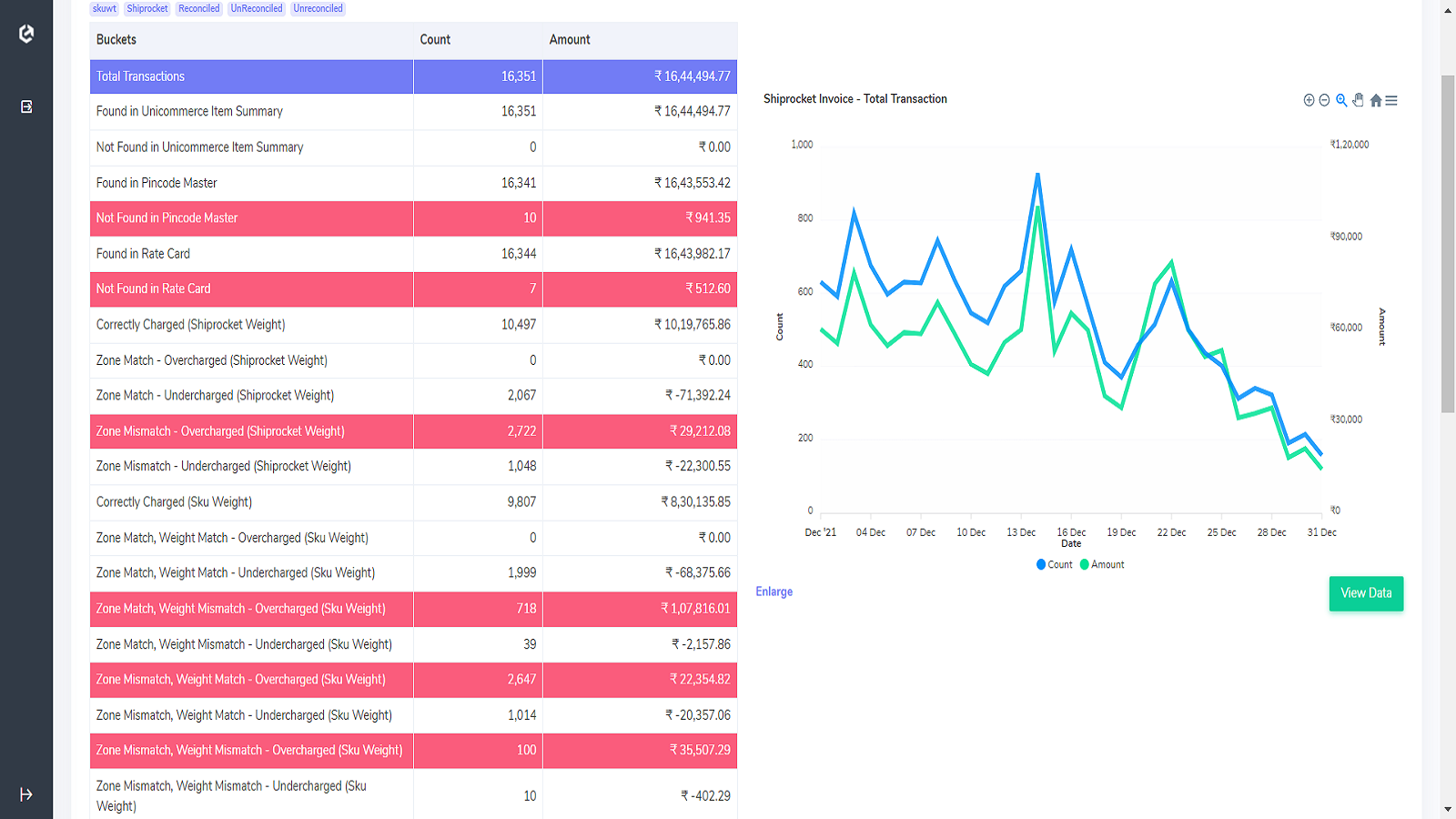Select Zone Mismatch, Weight Match - Overcharged row
Image resolution: width=1456 pixels, height=819 pixels.
tap(413, 680)
